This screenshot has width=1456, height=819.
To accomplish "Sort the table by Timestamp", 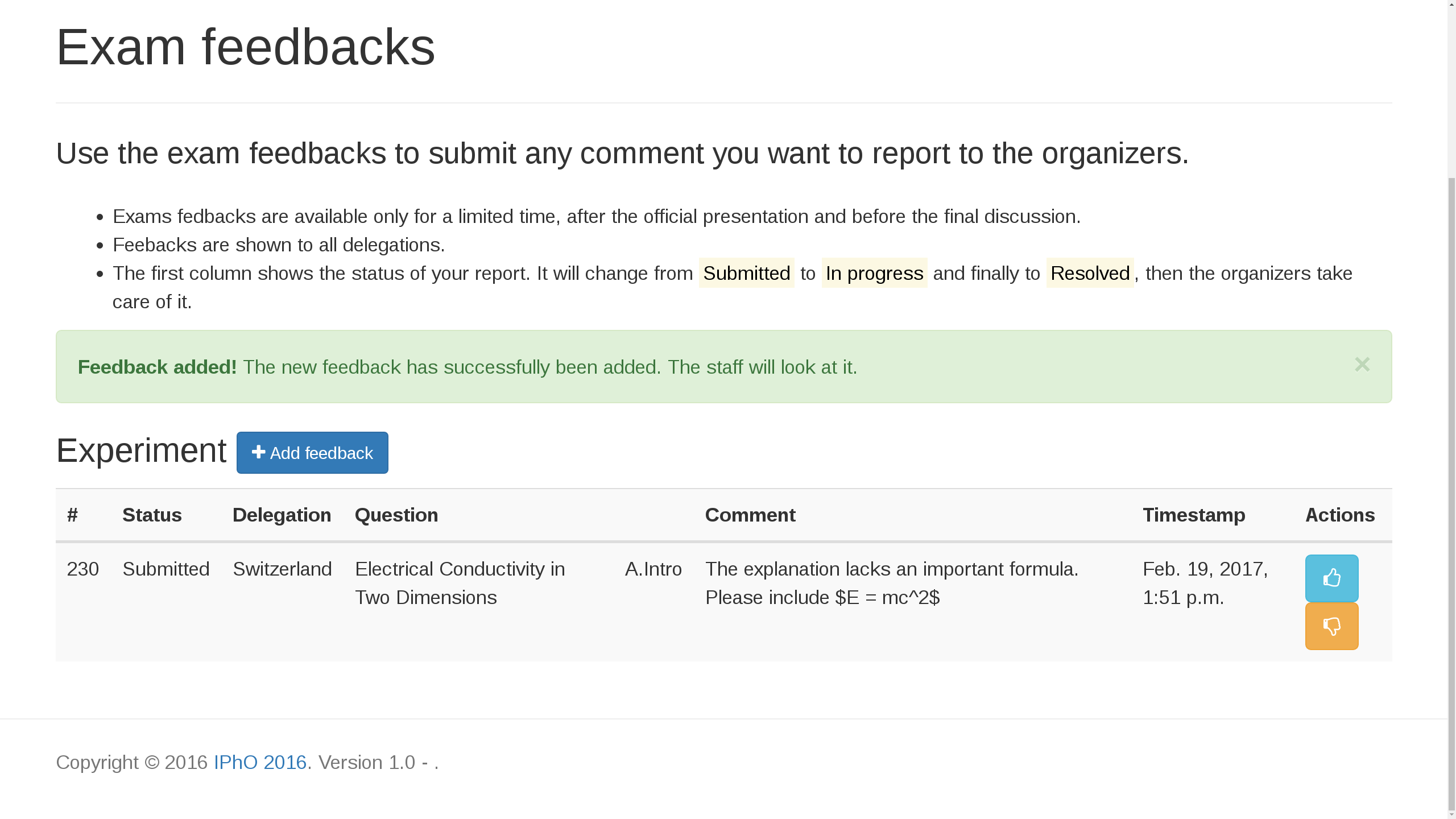I will (1194, 515).
